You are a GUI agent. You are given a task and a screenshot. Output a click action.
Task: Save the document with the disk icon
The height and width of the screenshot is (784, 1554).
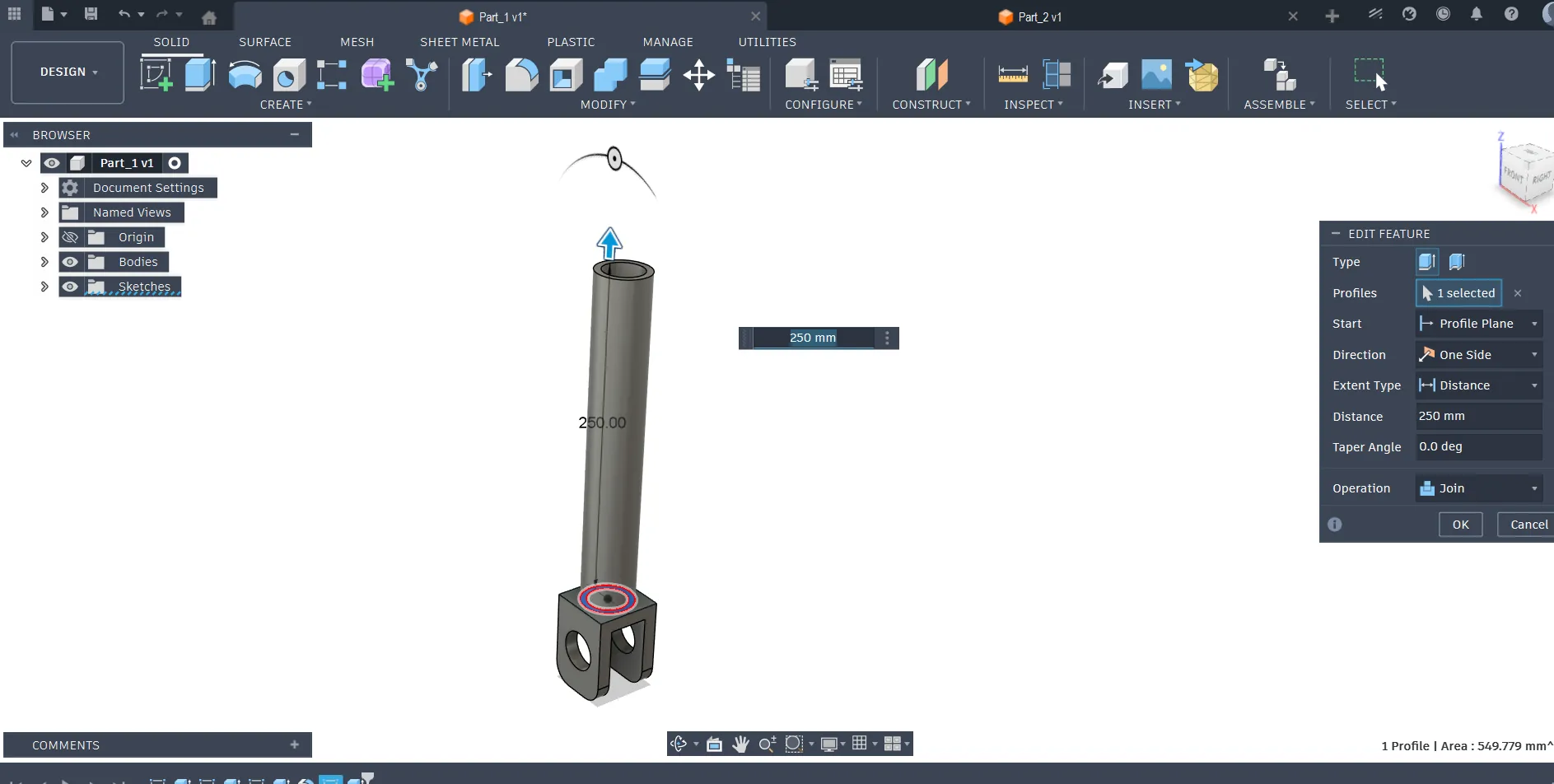pos(91,14)
